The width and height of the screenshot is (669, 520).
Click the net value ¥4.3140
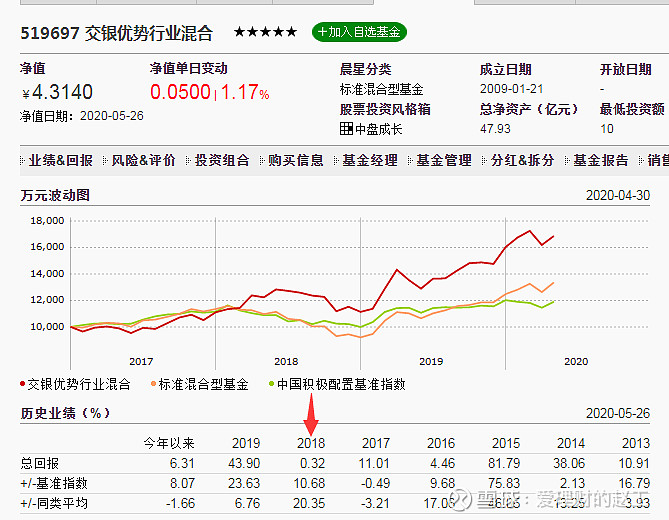click(57, 92)
